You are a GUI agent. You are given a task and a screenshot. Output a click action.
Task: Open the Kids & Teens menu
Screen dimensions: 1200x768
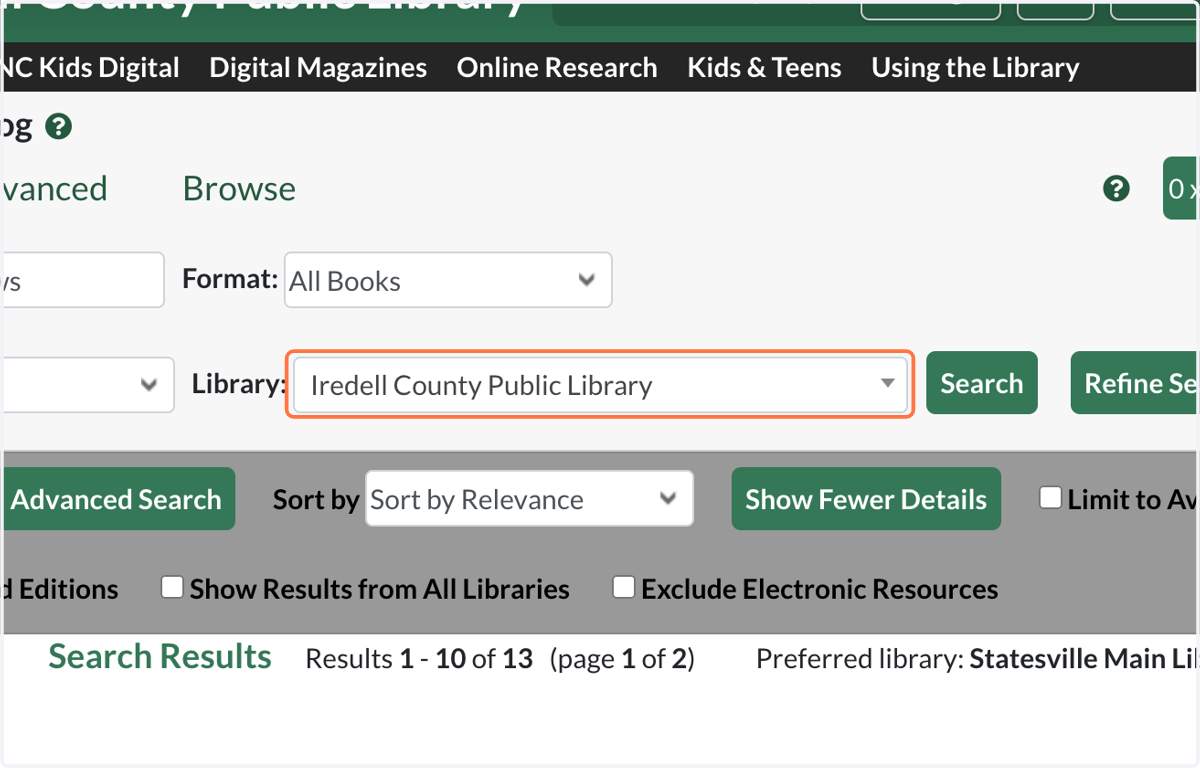(765, 68)
